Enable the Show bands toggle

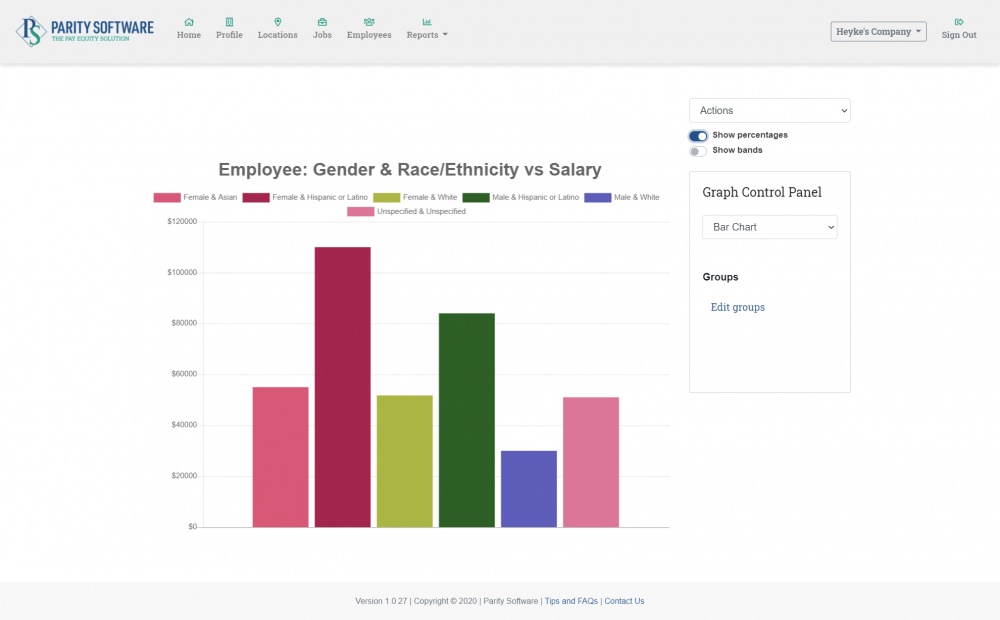click(698, 151)
